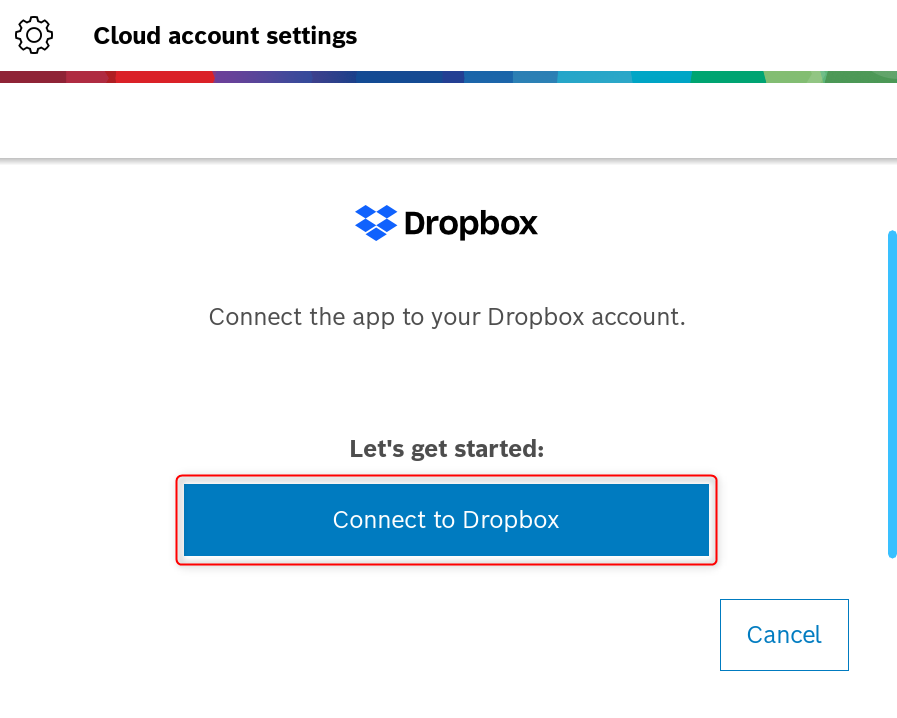Image resolution: width=897 pixels, height=718 pixels.
Task: Cancel the Dropbox connection dialog
Action: pos(784,635)
